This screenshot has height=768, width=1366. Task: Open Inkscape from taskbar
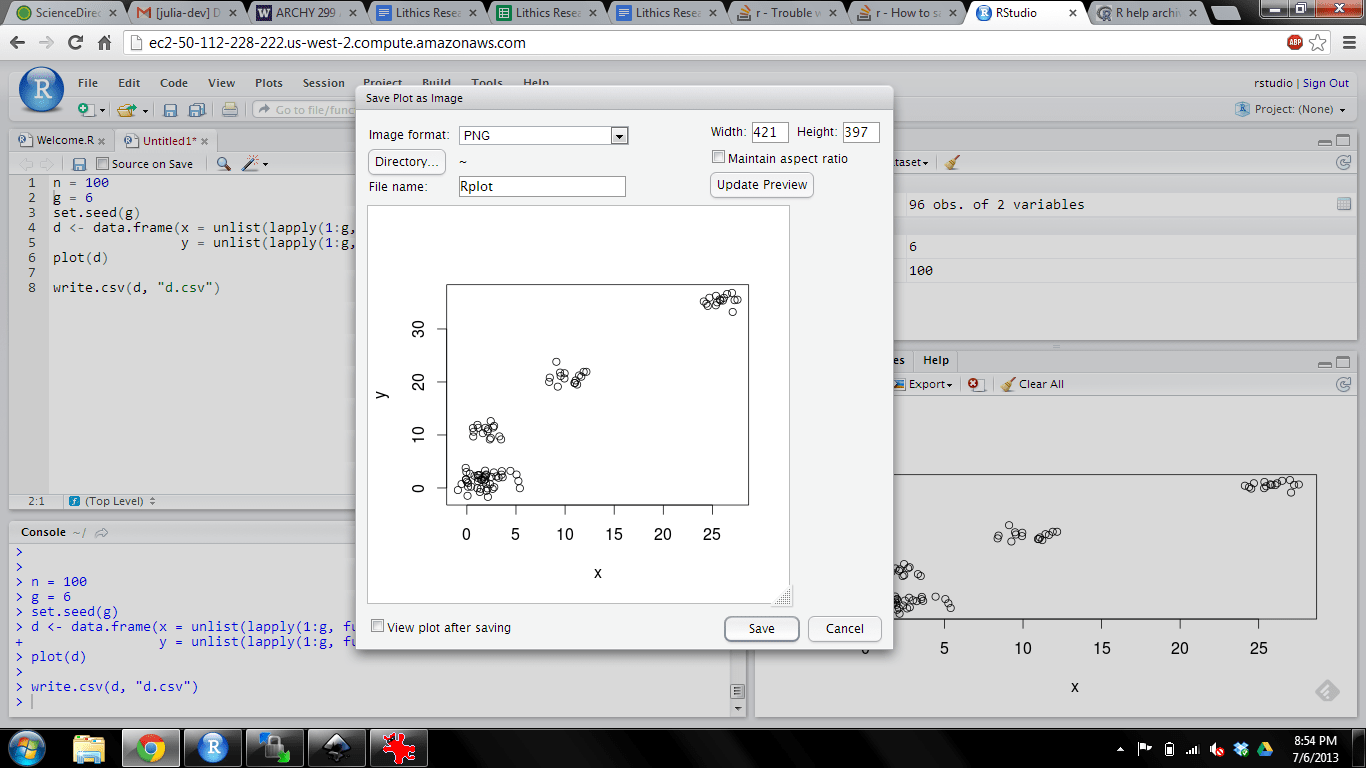pyautogui.click(x=335, y=748)
